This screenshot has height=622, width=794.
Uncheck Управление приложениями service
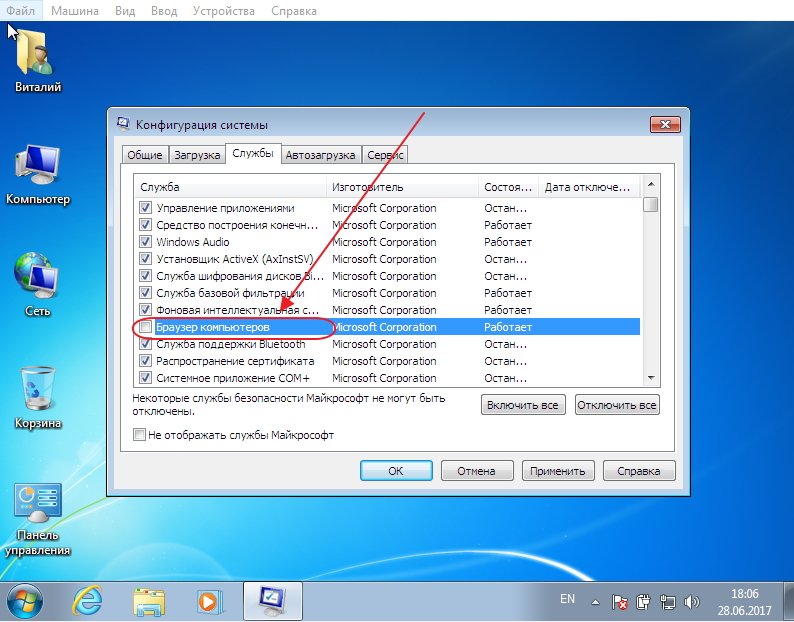click(145, 208)
